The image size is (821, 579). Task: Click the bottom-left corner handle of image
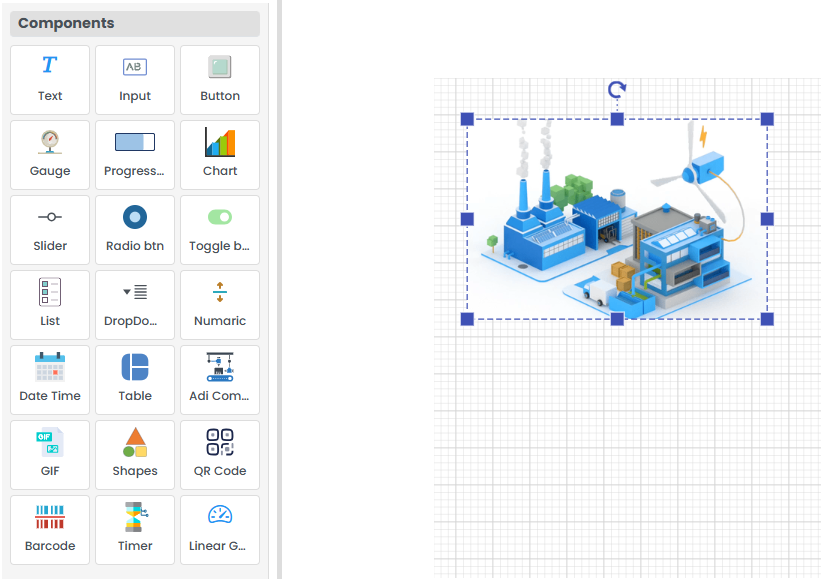click(467, 319)
